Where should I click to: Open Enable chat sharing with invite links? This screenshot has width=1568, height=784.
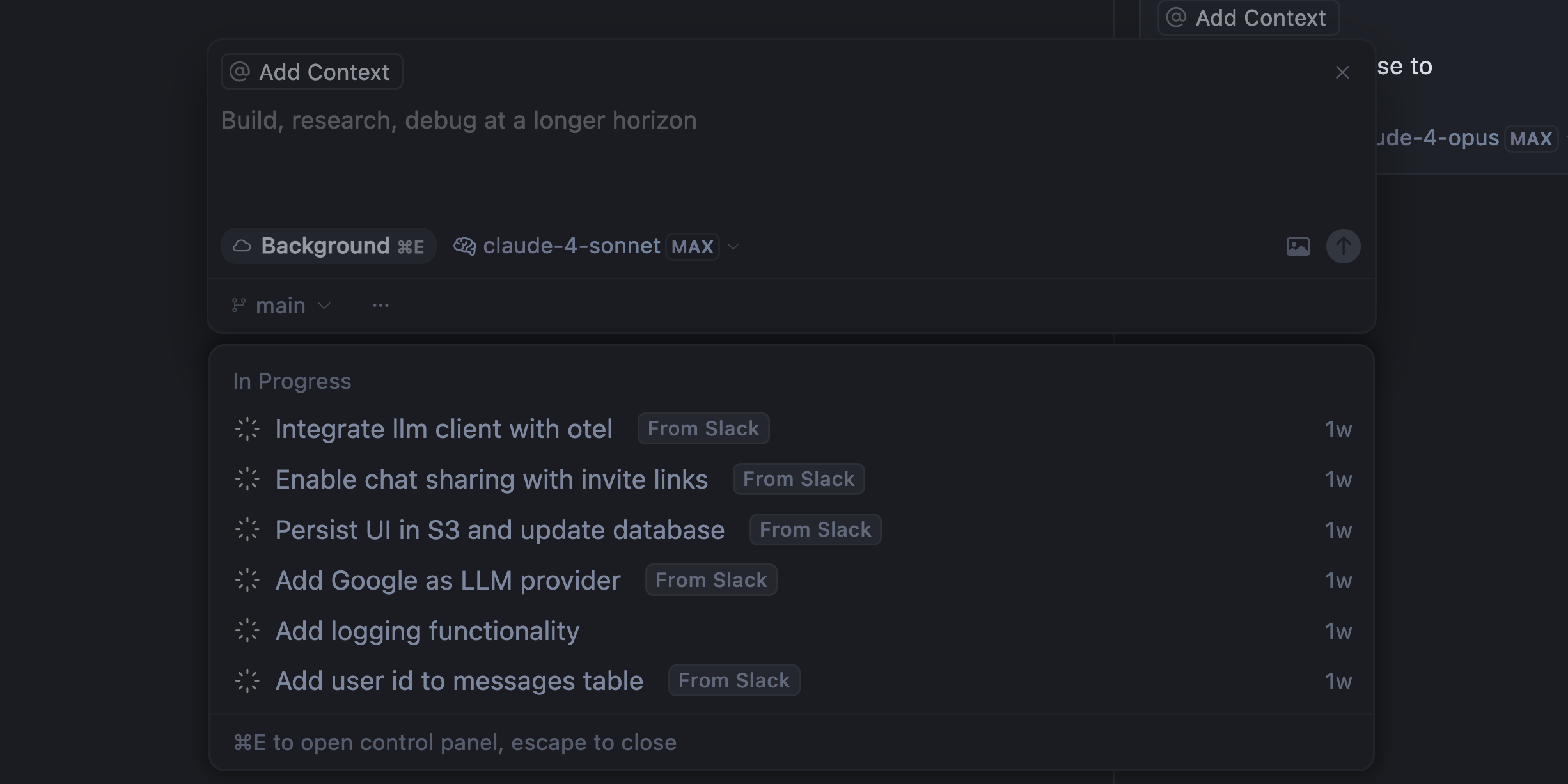pyautogui.click(x=491, y=480)
